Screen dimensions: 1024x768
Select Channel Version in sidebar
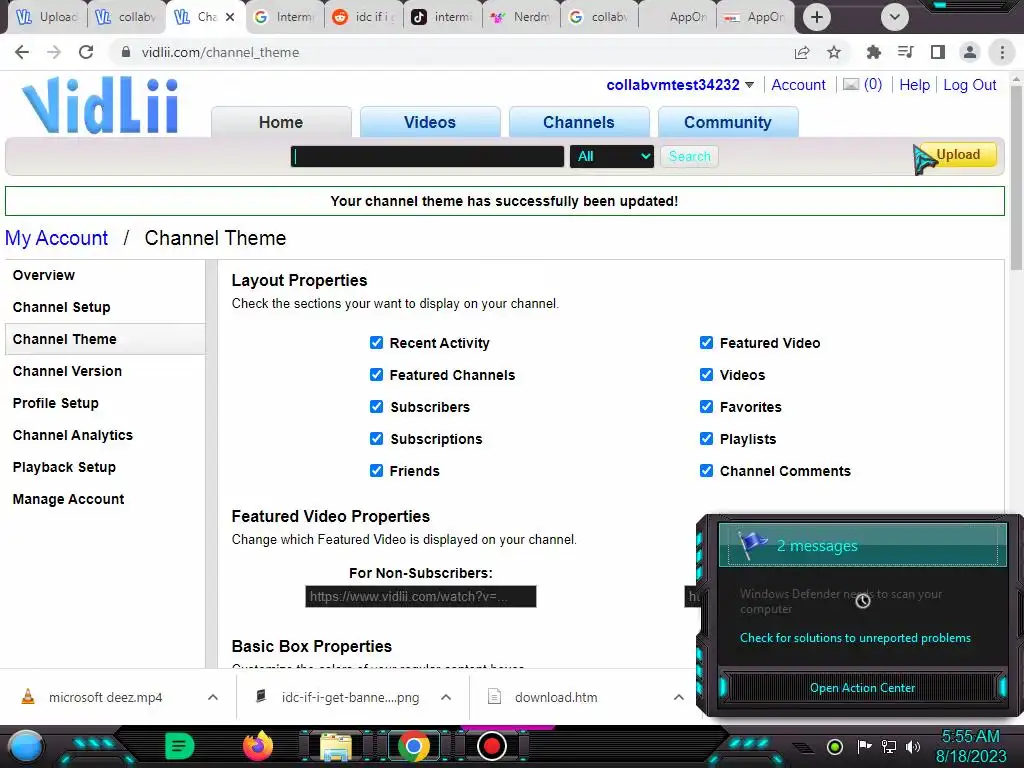point(67,371)
